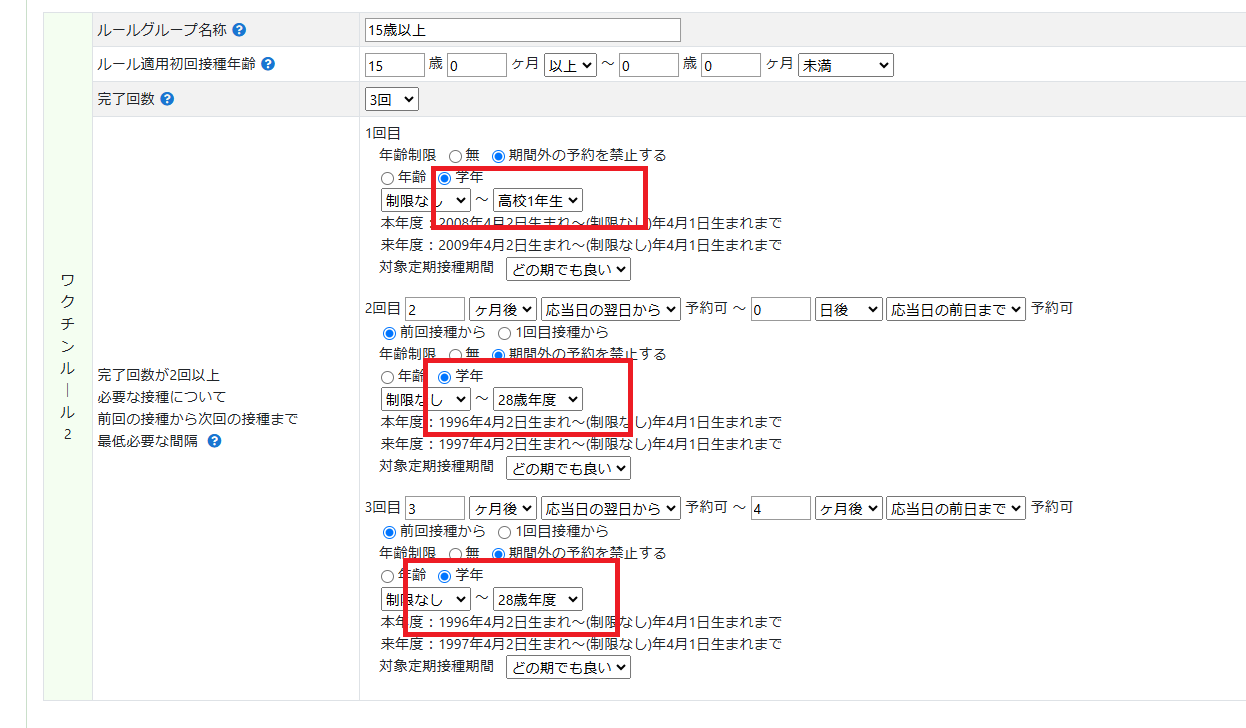Select 1回目接種から for 2回目
Image resolution: width=1246 pixels, height=728 pixels.
click(504, 332)
